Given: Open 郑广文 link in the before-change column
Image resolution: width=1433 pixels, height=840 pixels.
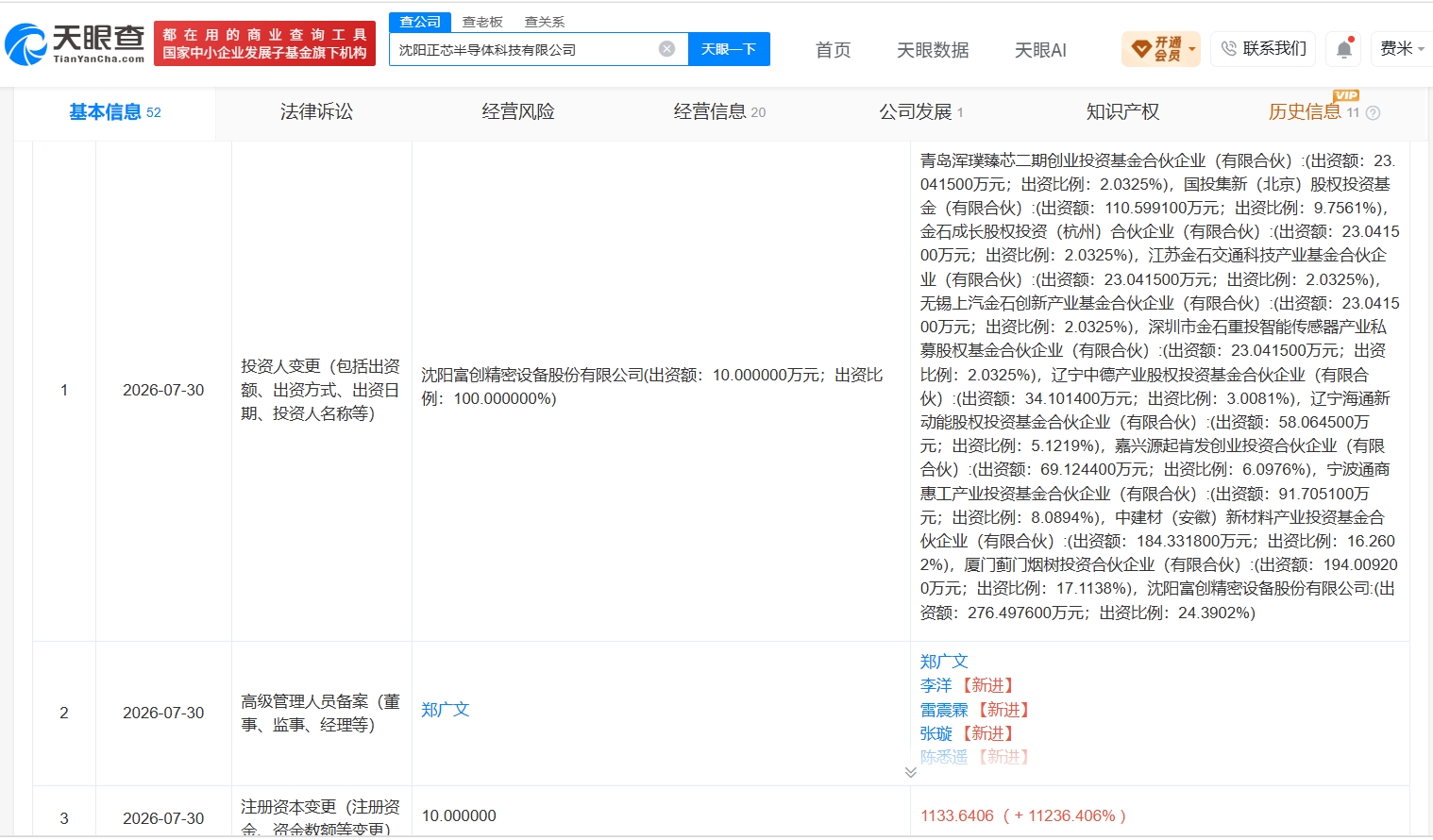Looking at the screenshot, I should point(445,710).
